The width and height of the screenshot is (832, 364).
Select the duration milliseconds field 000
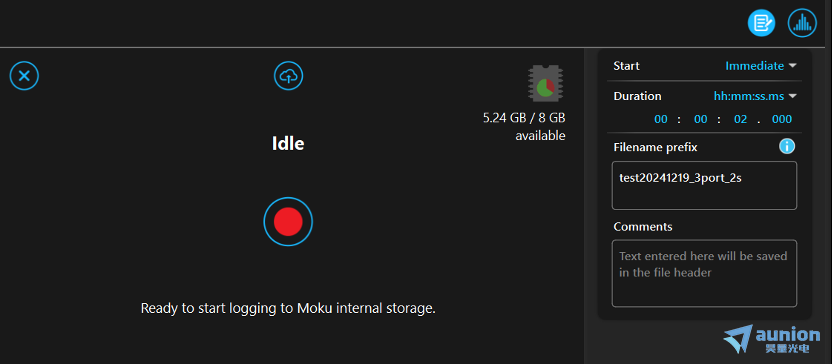click(x=782, y=119)
